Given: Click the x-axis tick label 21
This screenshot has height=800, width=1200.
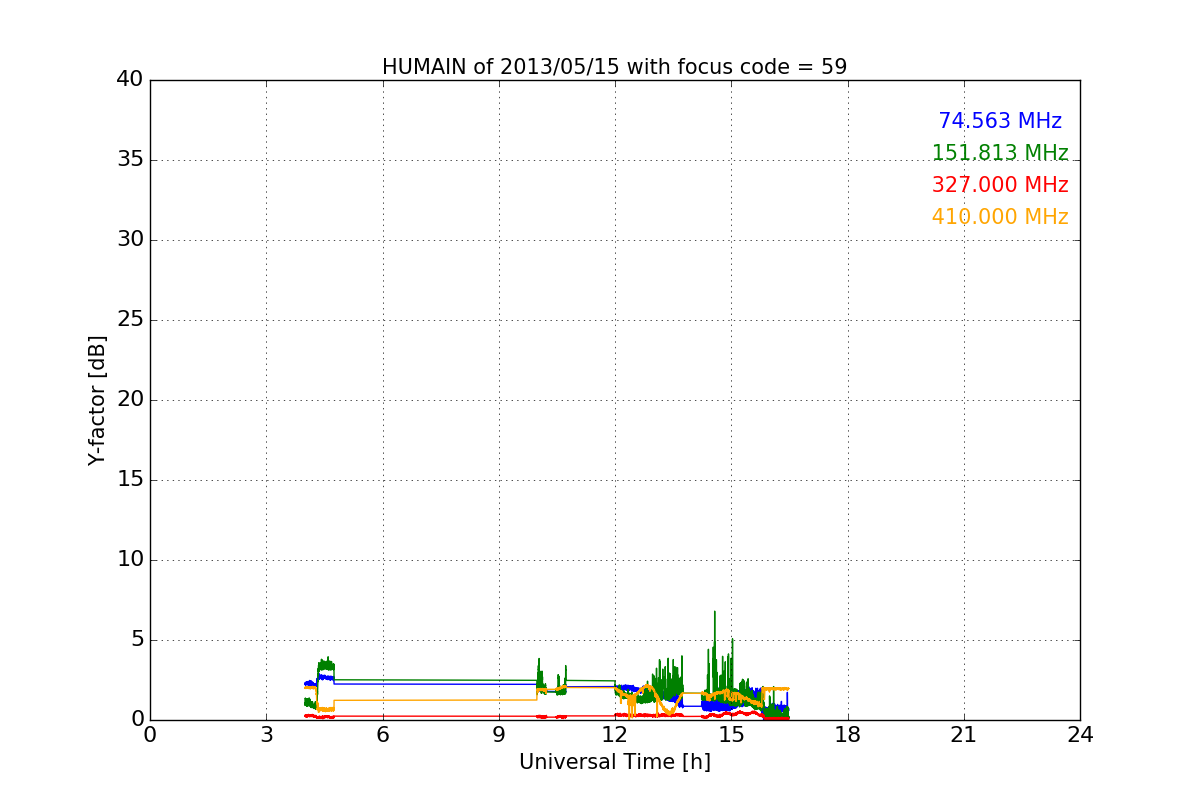Looking at the screenshot, I should pos(964,735).
